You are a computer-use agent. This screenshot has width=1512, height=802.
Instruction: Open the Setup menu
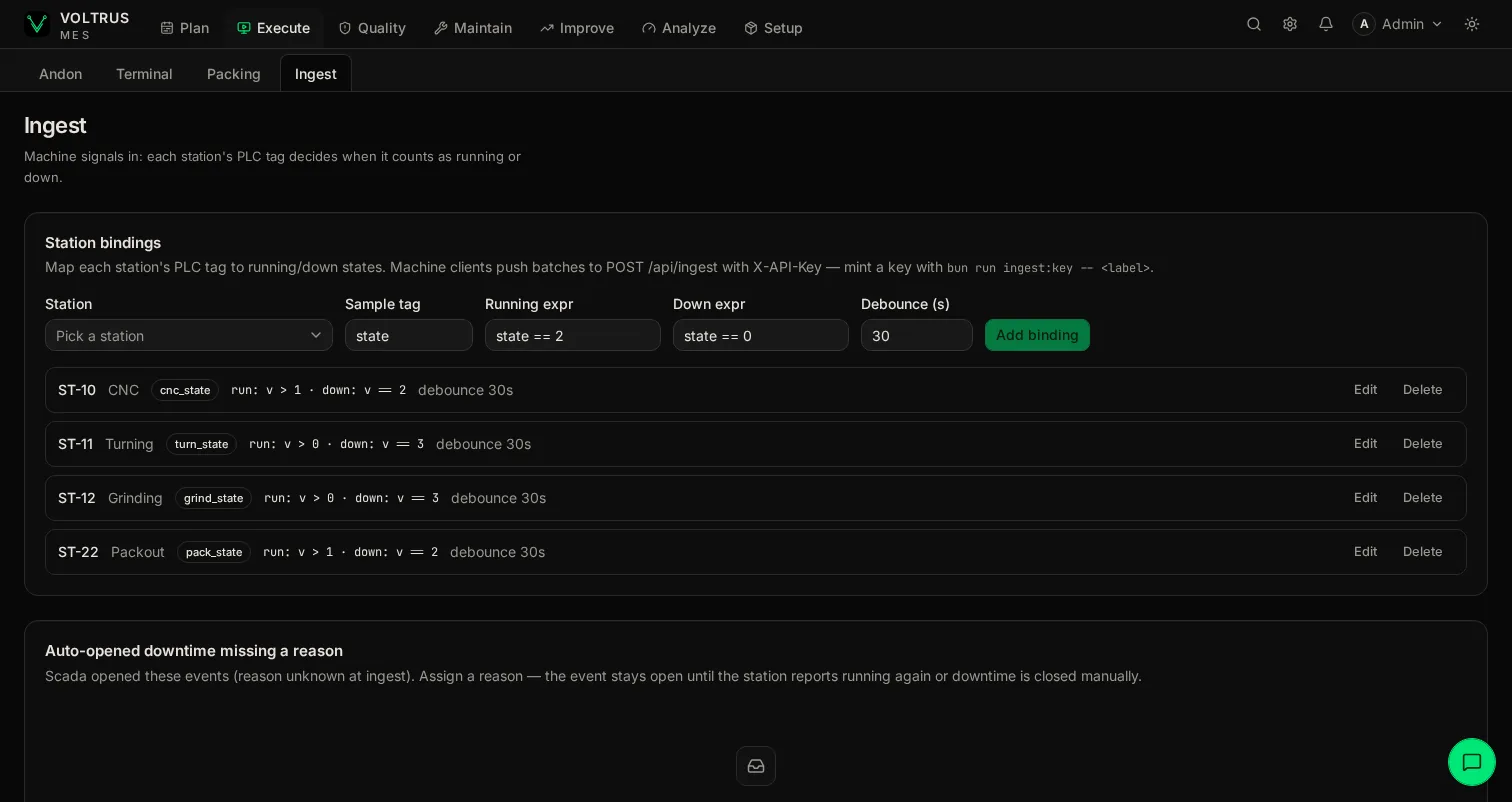point(774,28)
